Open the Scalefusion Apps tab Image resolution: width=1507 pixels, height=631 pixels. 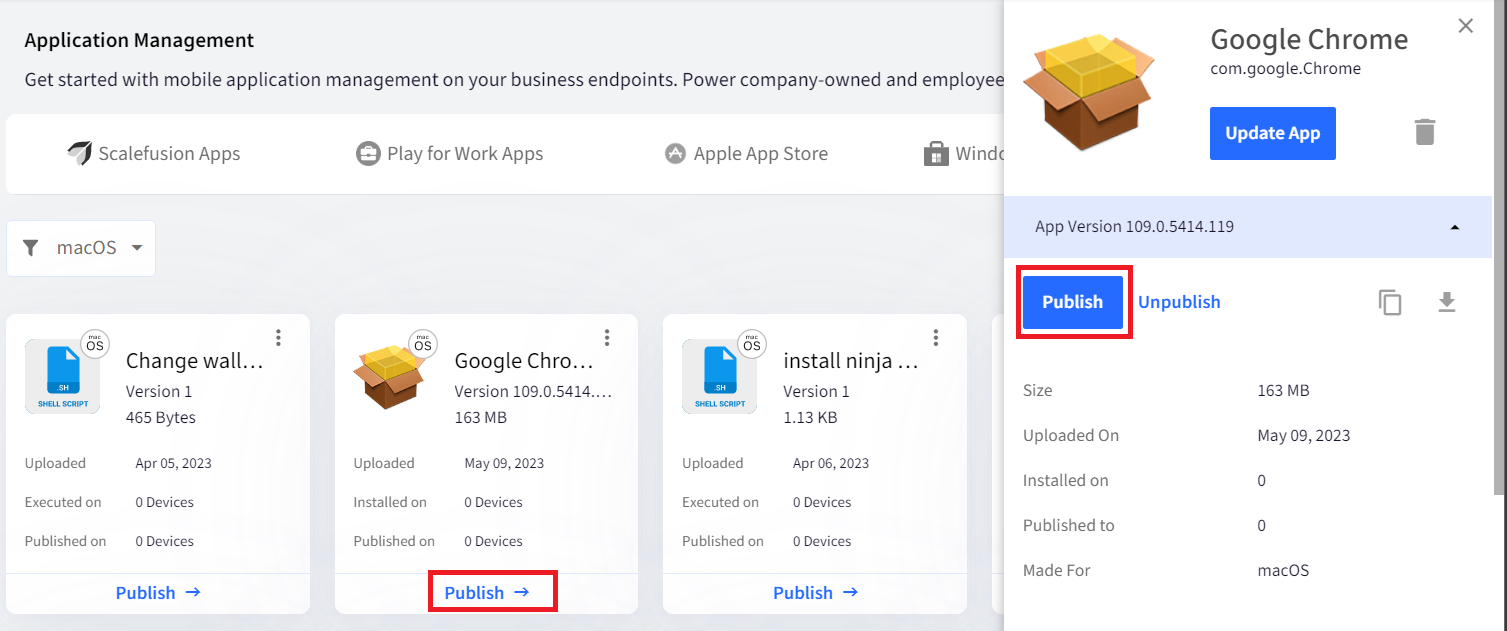point(154,154)
